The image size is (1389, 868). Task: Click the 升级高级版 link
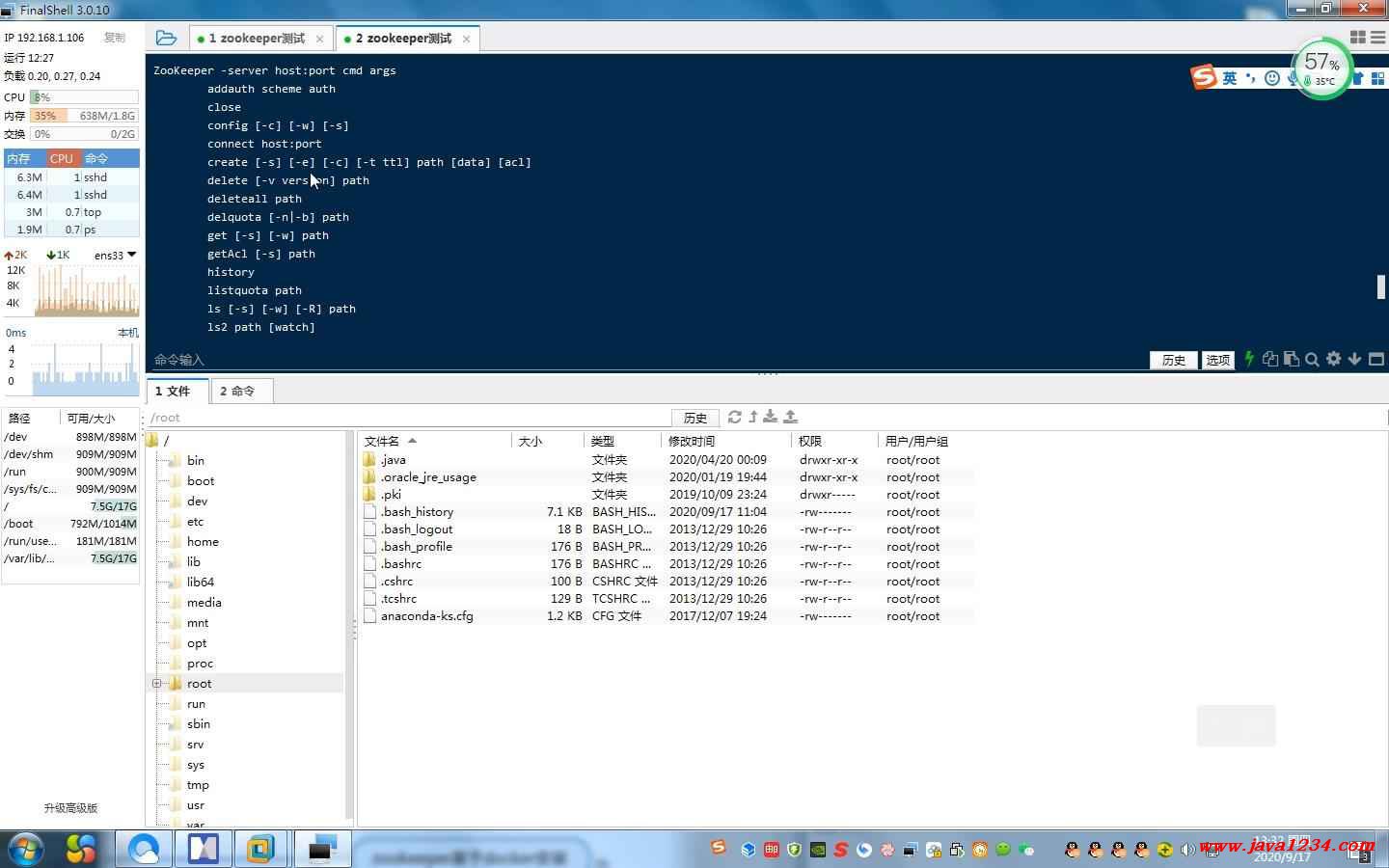(x=70, y=808)
